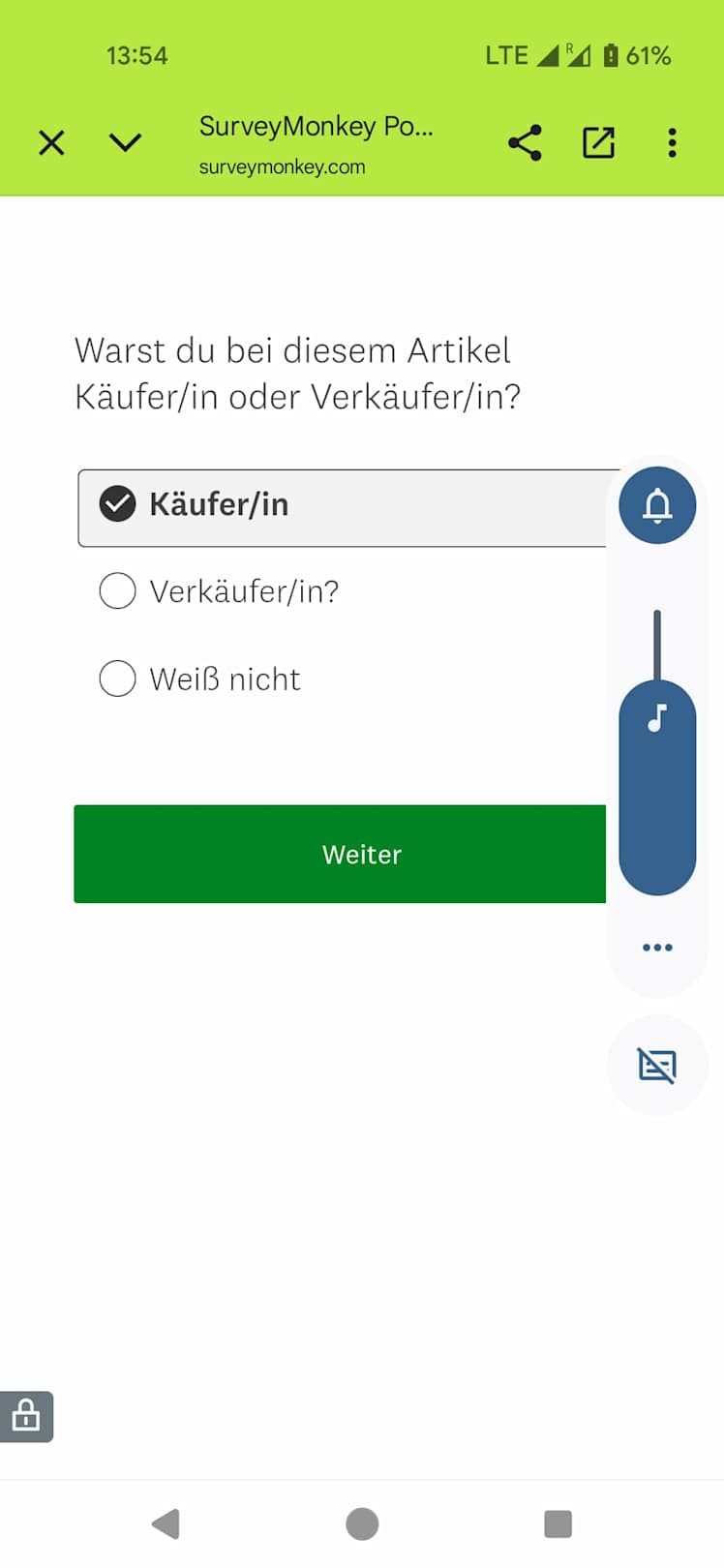Screen dimensions: 724x1568
Task: Close the SurveyMonkey custom tab
Action: [51, 143]
